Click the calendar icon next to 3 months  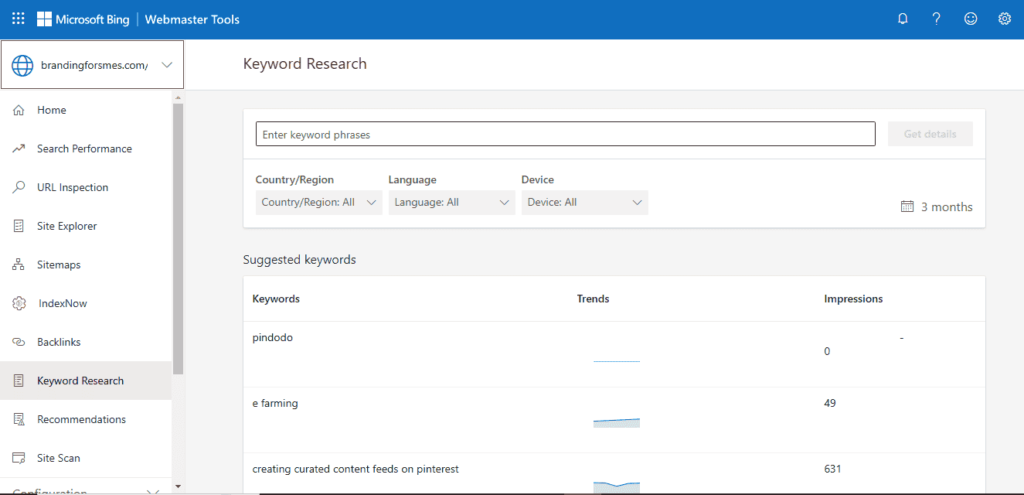(907, 207)
